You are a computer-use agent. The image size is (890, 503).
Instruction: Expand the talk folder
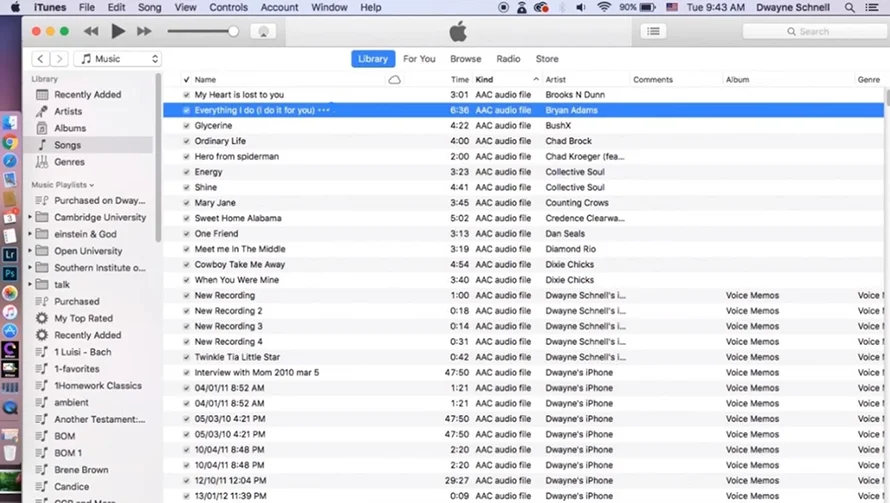[x=30, y=284]
